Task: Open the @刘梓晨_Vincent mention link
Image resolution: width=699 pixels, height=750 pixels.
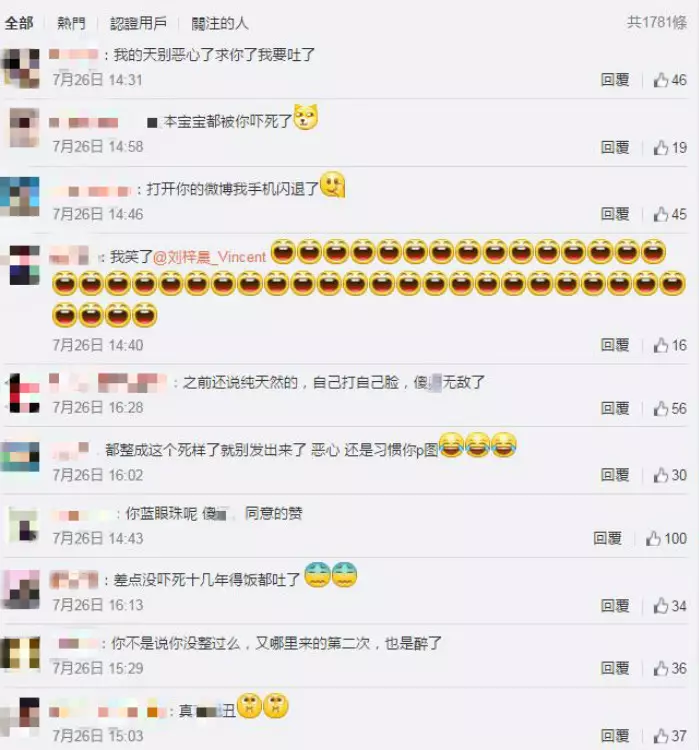Action: pyautogui.click(x=209, y=257)
